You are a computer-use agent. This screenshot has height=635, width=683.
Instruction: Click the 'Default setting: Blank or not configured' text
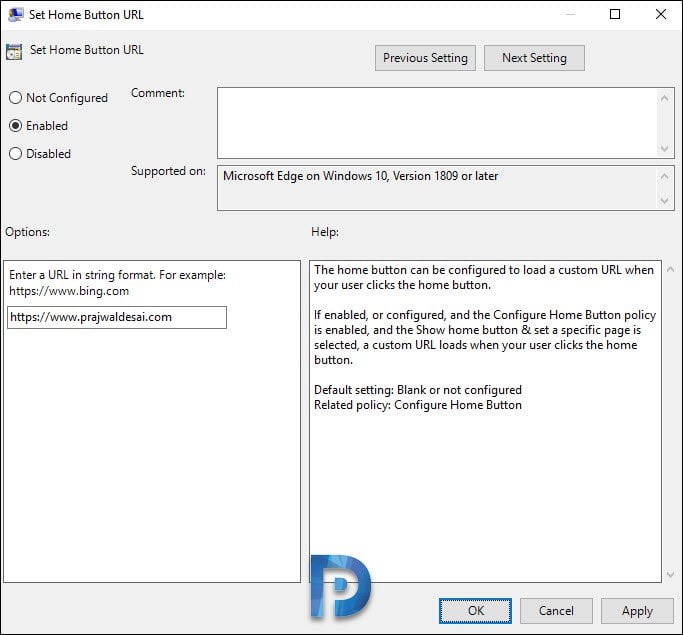pyautogui.click(x=418, y=390)
